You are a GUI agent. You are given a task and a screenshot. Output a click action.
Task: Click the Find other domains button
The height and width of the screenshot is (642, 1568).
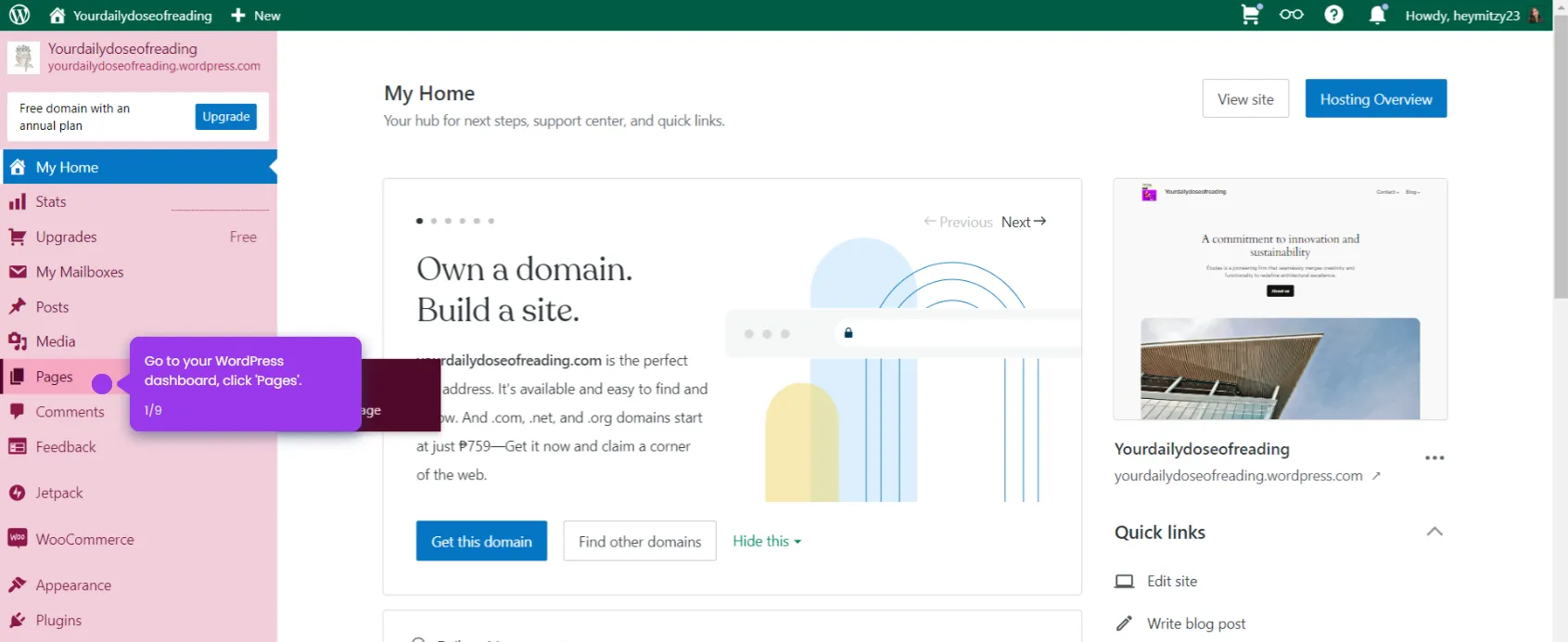point(640,541)
